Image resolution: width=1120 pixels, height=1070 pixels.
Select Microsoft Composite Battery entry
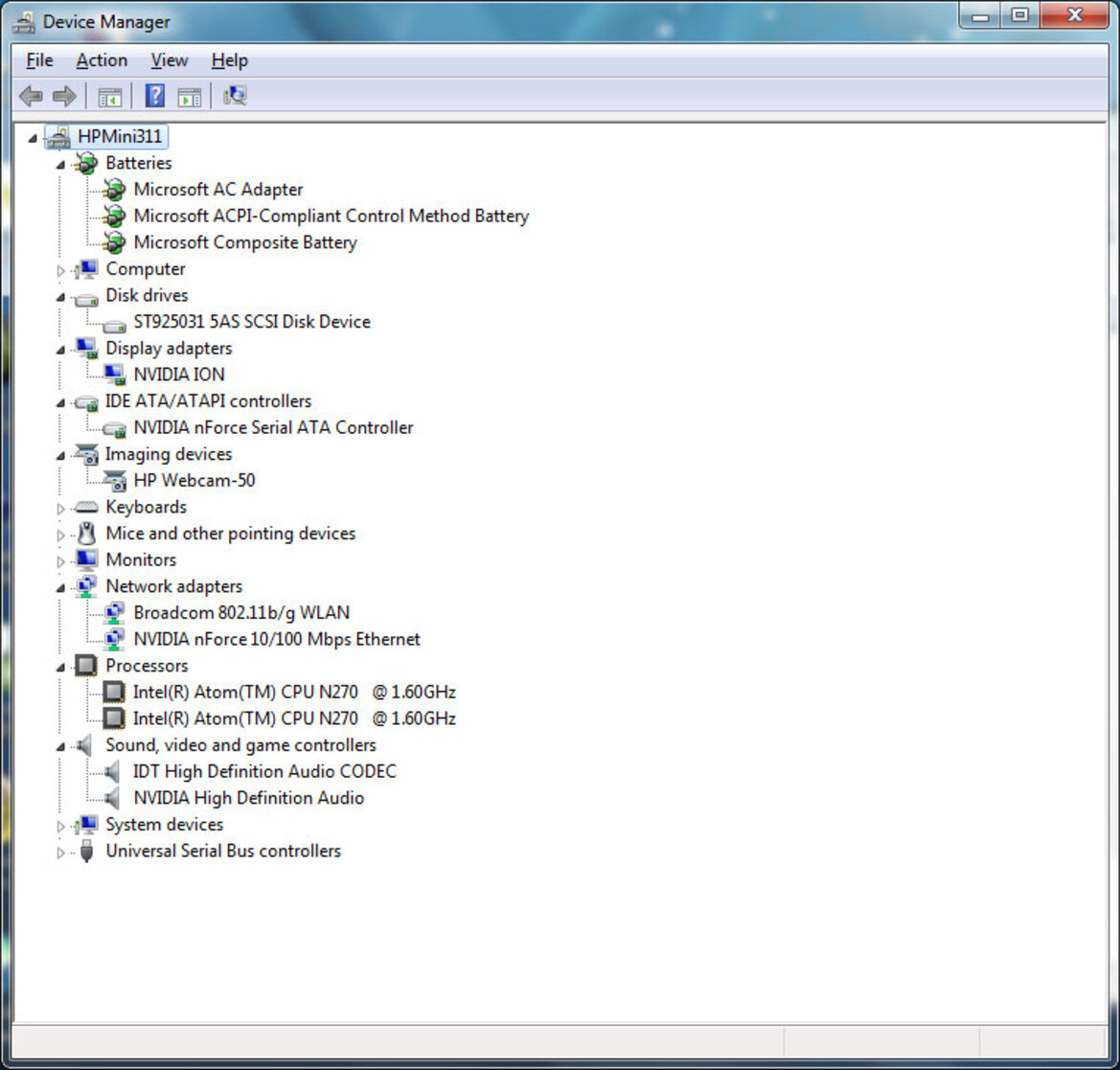[245, 242]
